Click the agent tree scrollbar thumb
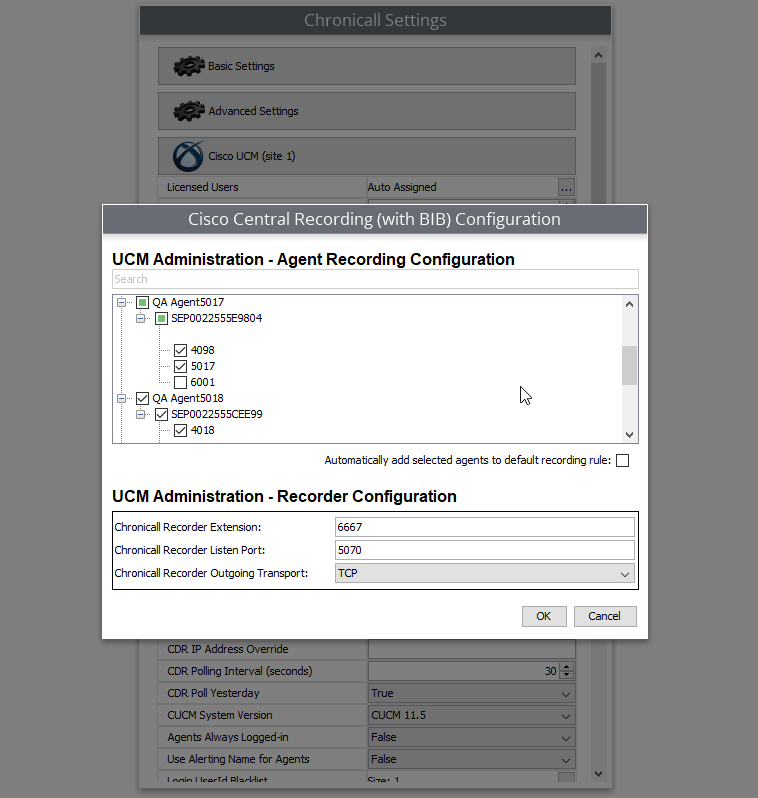Image resolution: width=758 pixels, height=798 pixels. pos(629,365)
